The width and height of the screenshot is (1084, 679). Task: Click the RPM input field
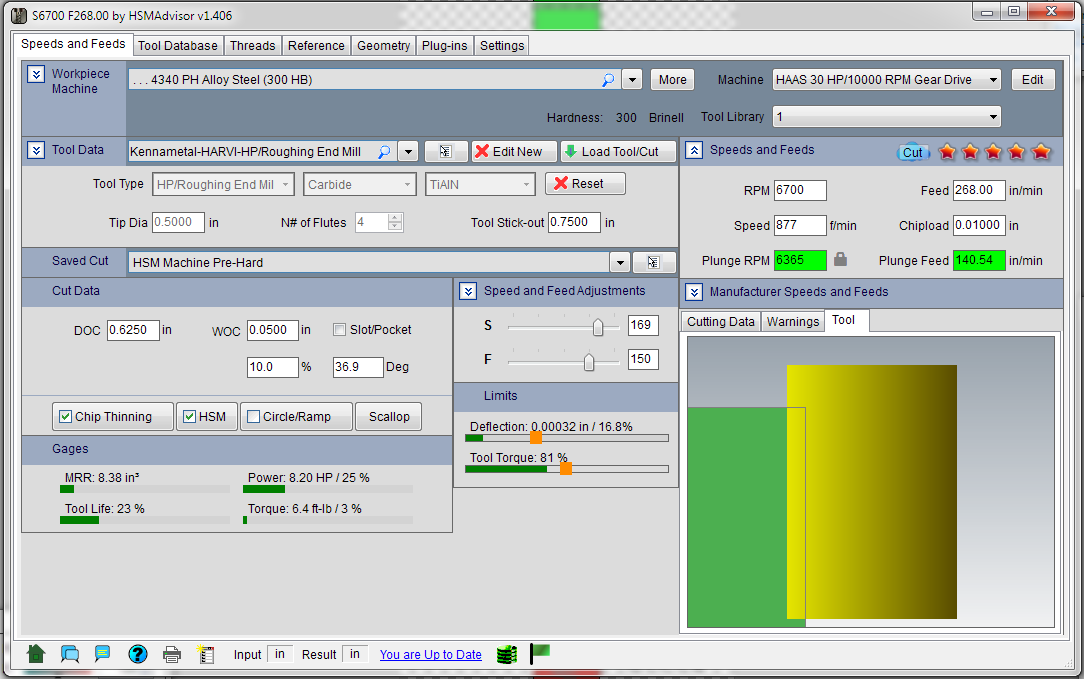tap(800, 190)
